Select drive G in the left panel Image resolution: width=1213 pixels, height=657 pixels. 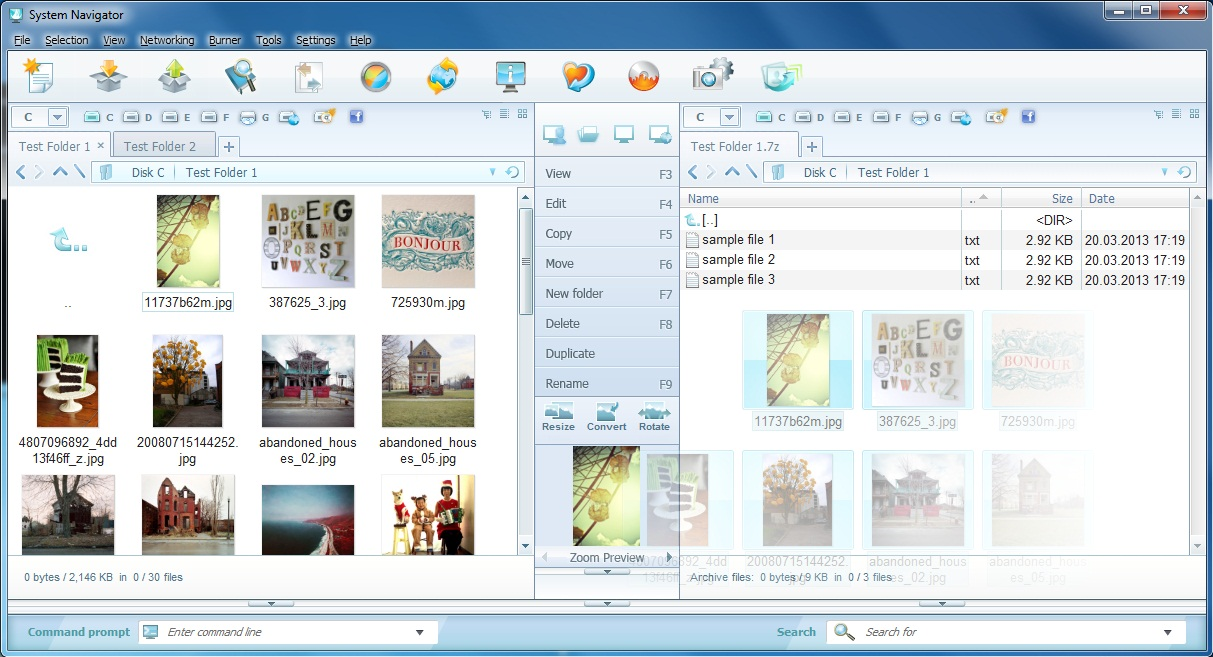tap(255, 117)
